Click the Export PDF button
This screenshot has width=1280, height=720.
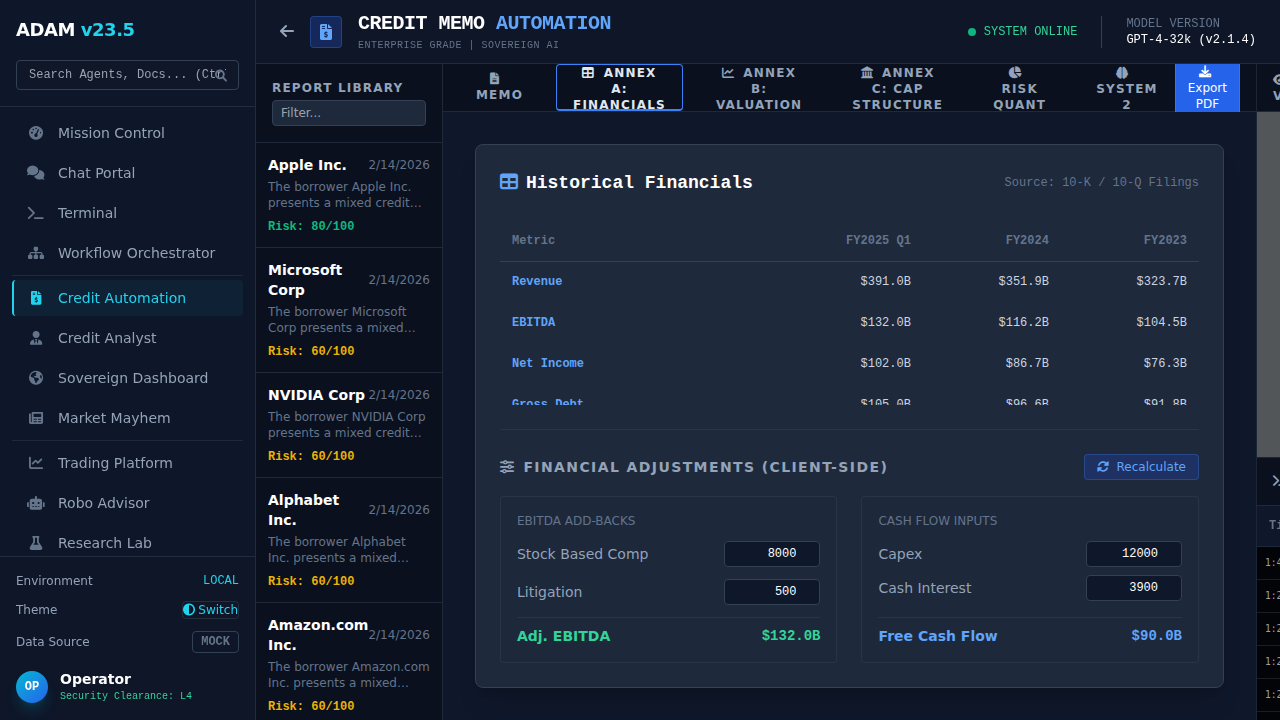[x=1207, y=88]
